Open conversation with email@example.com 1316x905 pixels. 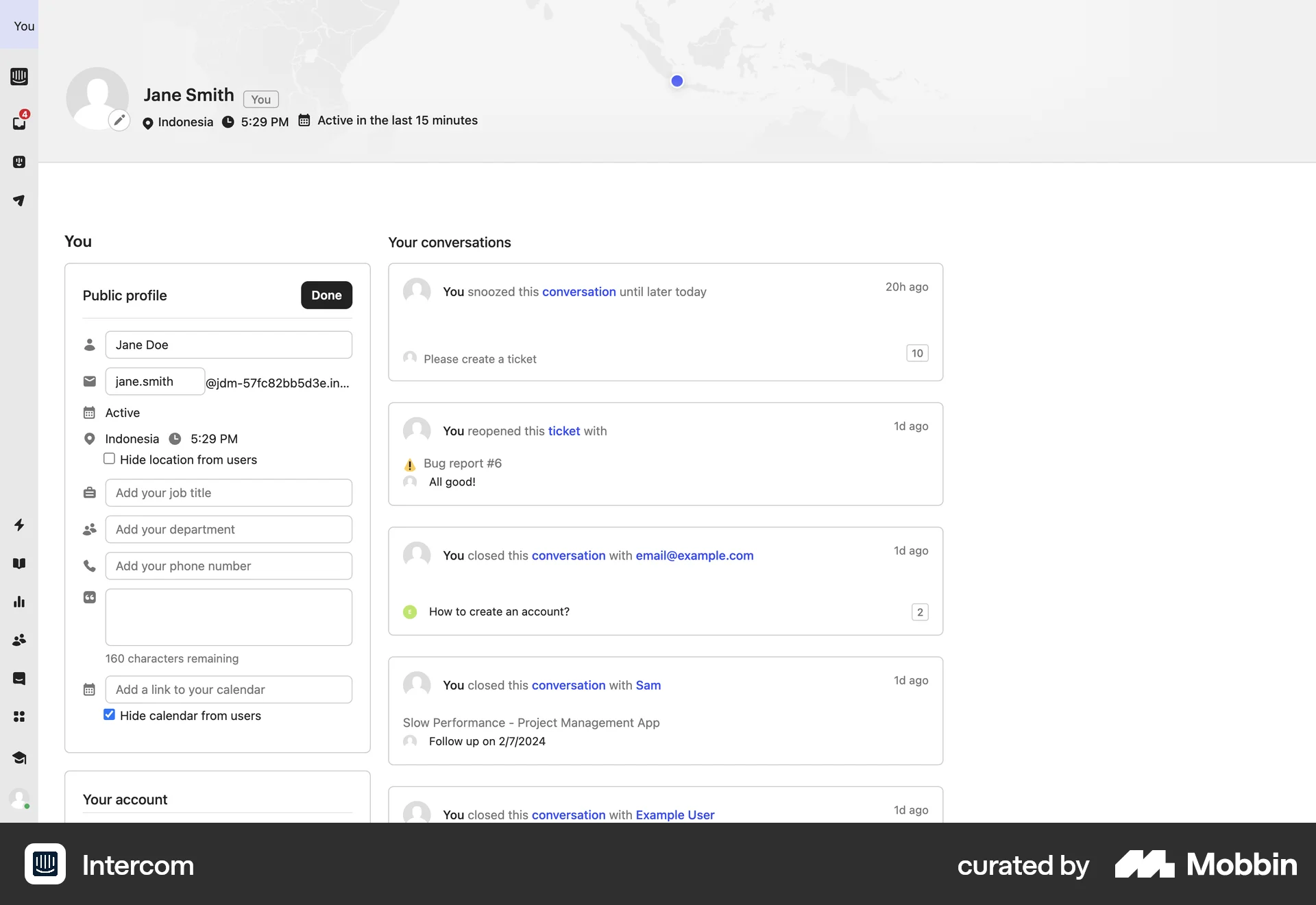click(x=694, y=555)
